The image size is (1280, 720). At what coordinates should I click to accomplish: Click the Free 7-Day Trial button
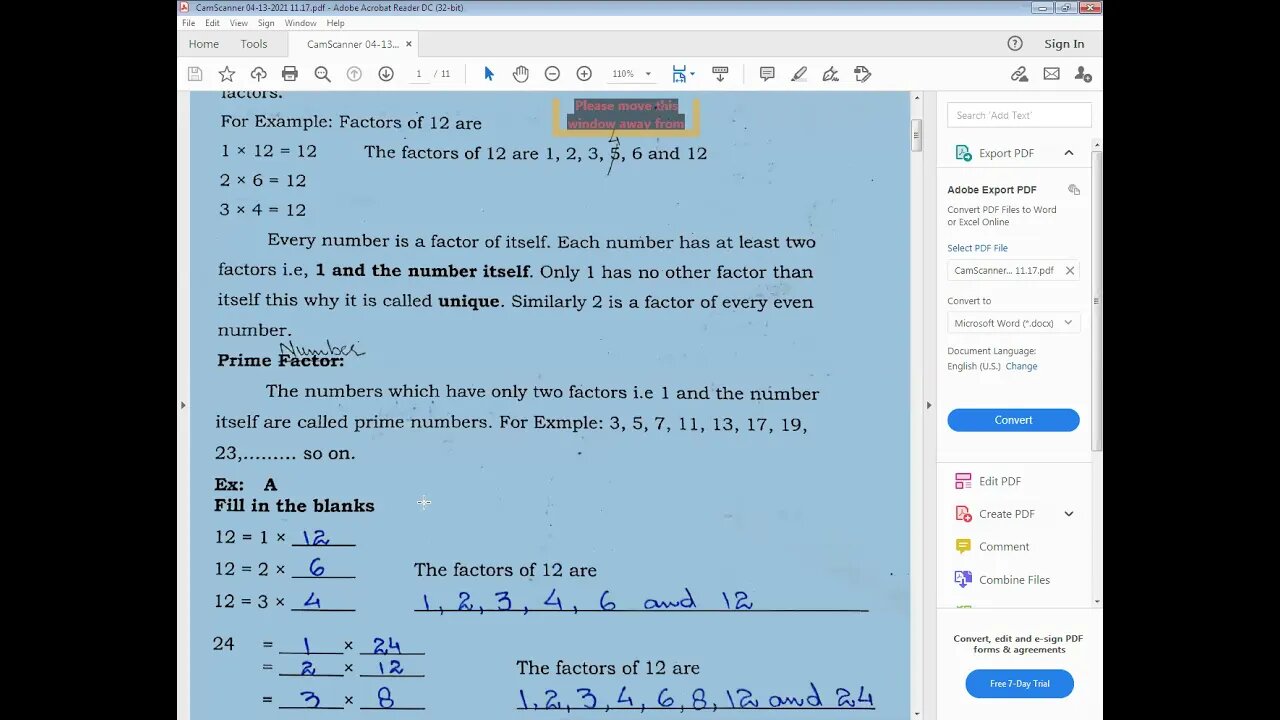point(1019,684)
